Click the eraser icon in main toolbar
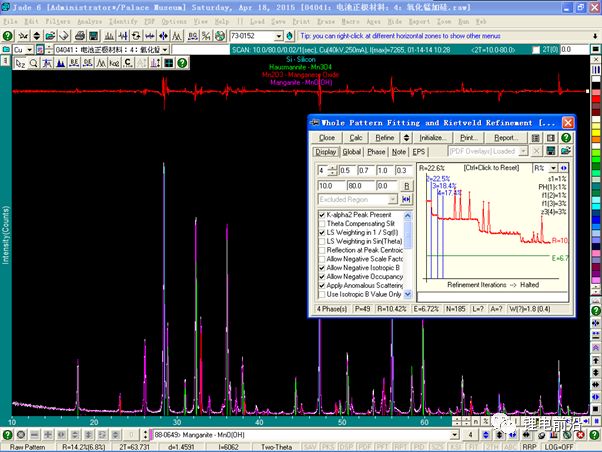Image resolution: width=602 pixels, height=452 pixels. [x=64, y=36]
